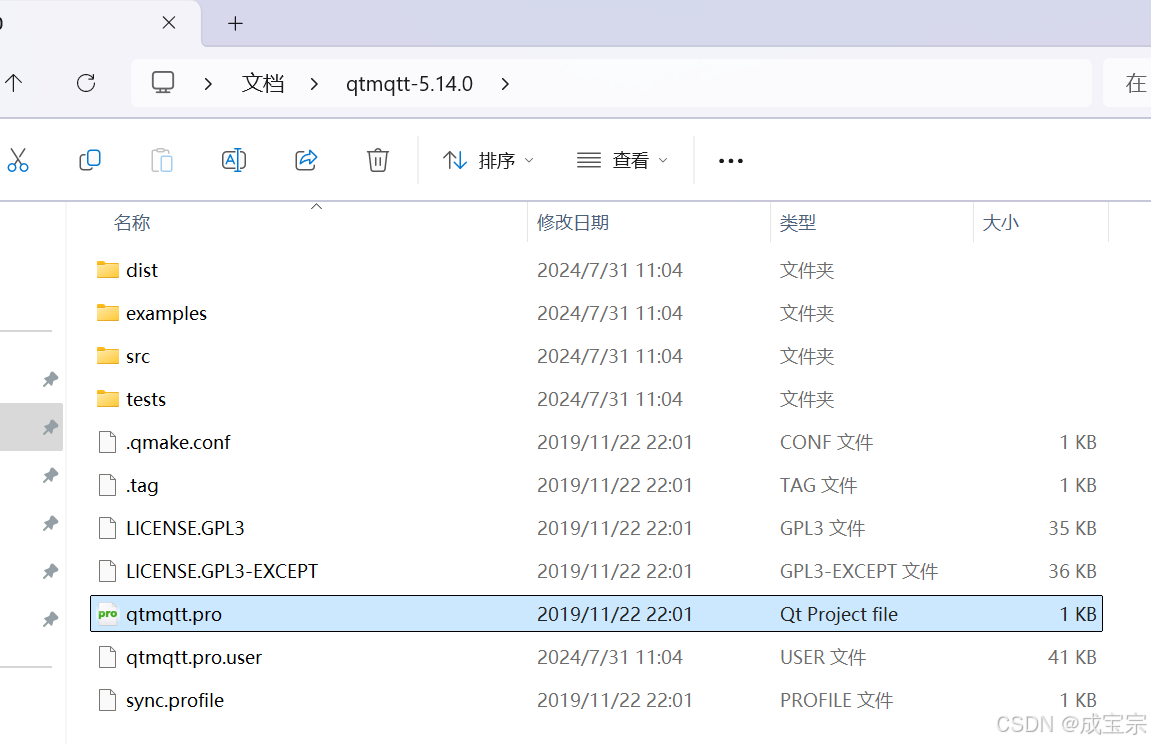Click the LICENSE.GPL3-EXCEPT file icon
1151x744 pixels.
pyautogui.click(x=107, y=571)
